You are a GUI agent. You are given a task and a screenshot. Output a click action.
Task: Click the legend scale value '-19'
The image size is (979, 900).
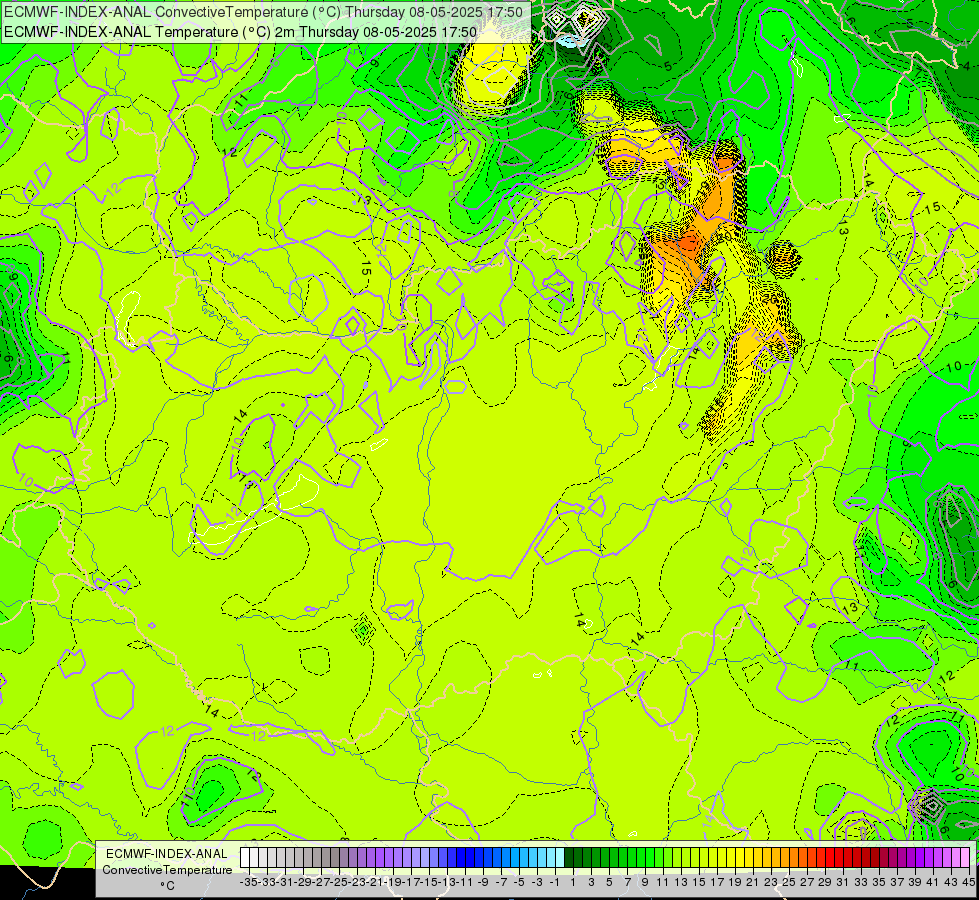click(x=393, y=883)
